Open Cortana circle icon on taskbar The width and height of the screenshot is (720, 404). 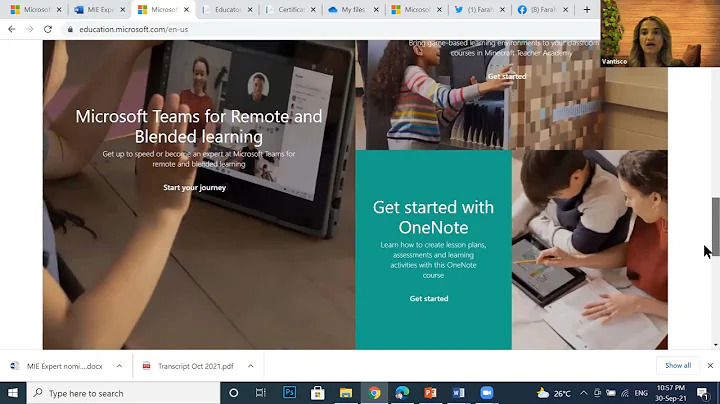tap(233, 393)
